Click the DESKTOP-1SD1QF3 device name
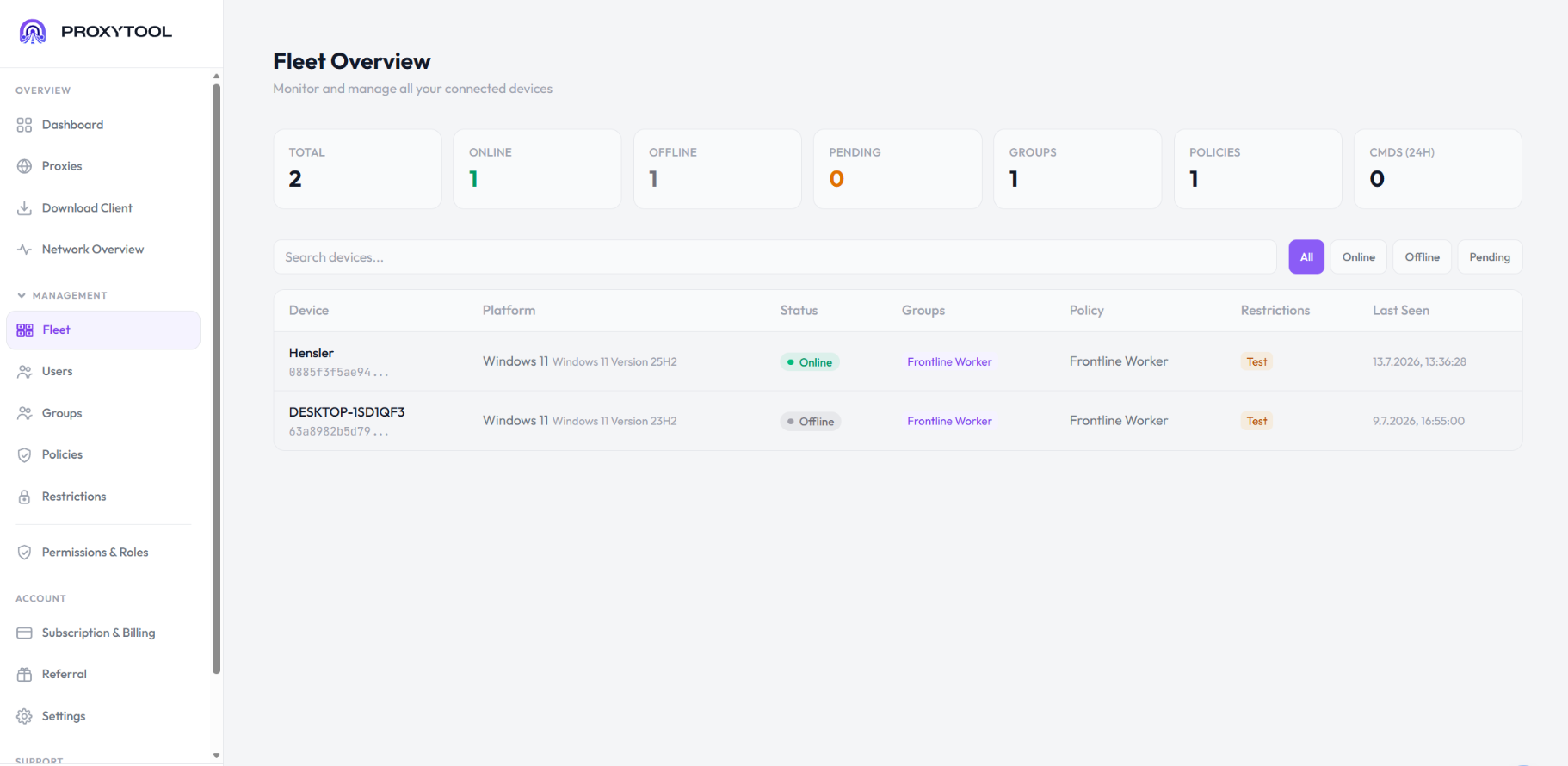Image resolution: width=1568 pixels, height=766 pixels. click(x=347, y=412)
